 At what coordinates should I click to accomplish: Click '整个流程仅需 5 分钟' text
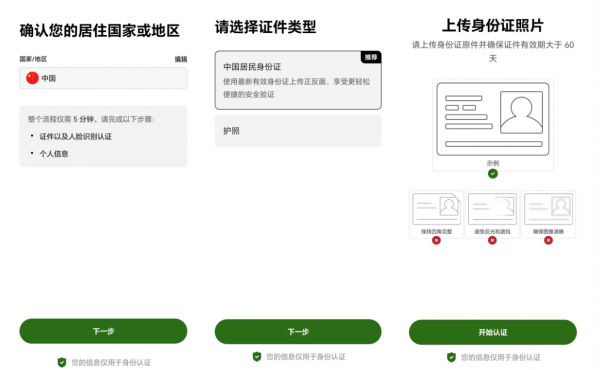tap(61, 119)
